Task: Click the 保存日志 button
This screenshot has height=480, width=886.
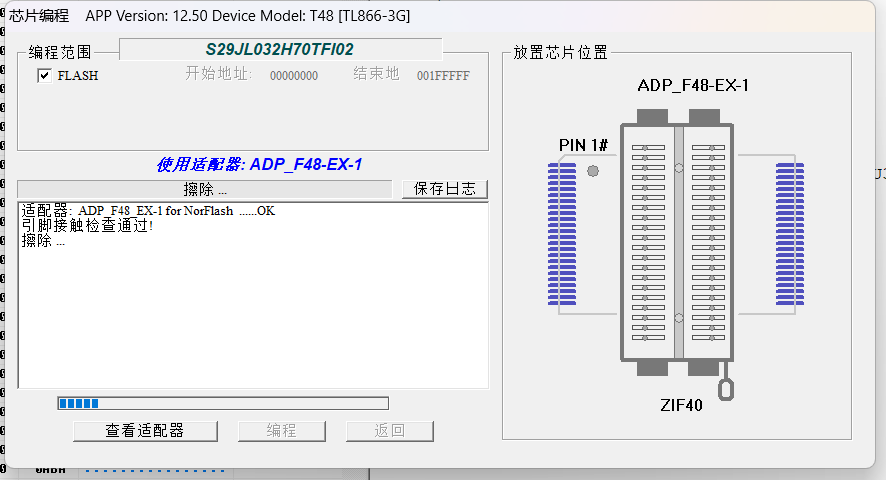Action: [443, 189]
